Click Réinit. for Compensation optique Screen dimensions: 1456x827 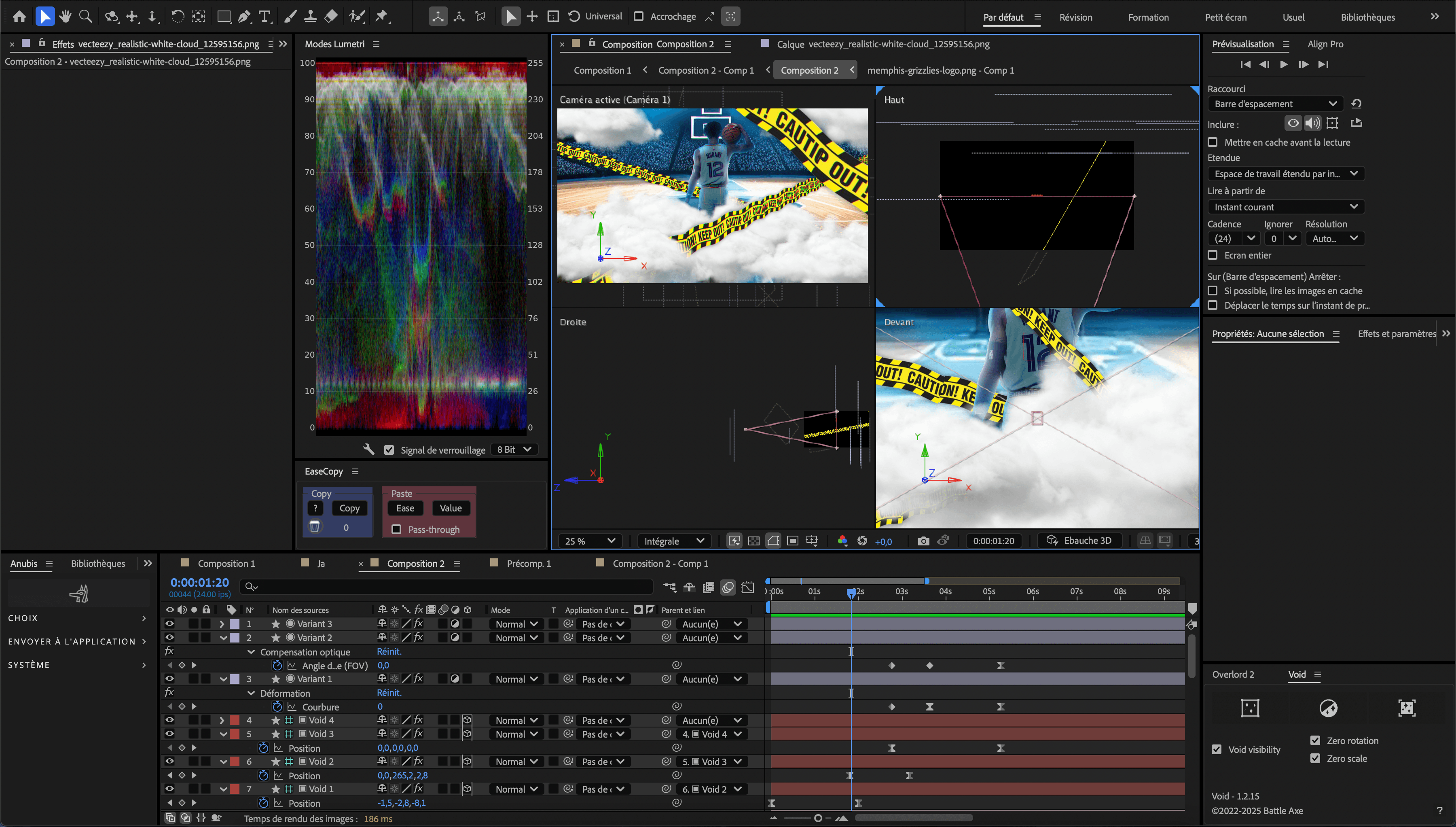pos(389,651)
